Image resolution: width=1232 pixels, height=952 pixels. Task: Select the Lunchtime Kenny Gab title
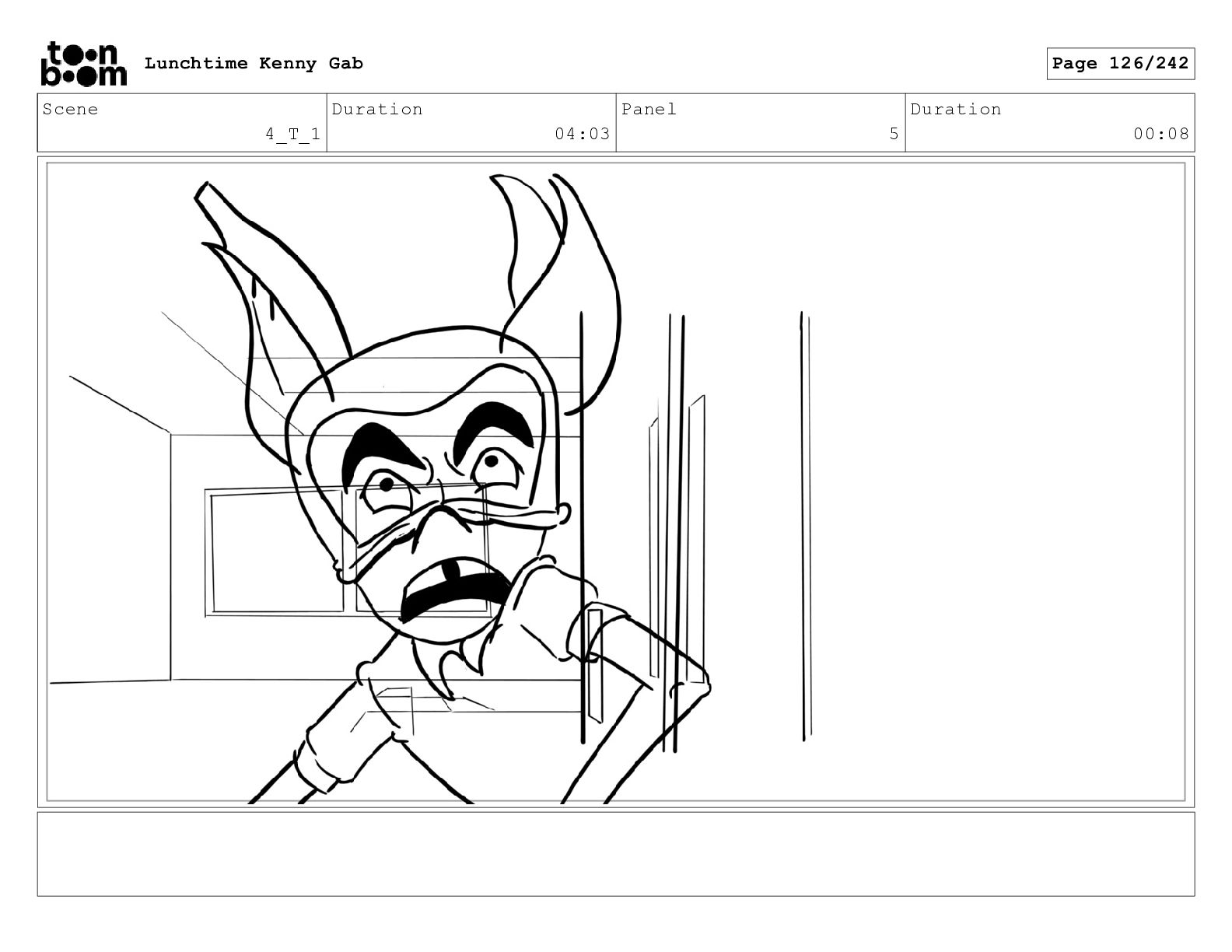(254, 64)
